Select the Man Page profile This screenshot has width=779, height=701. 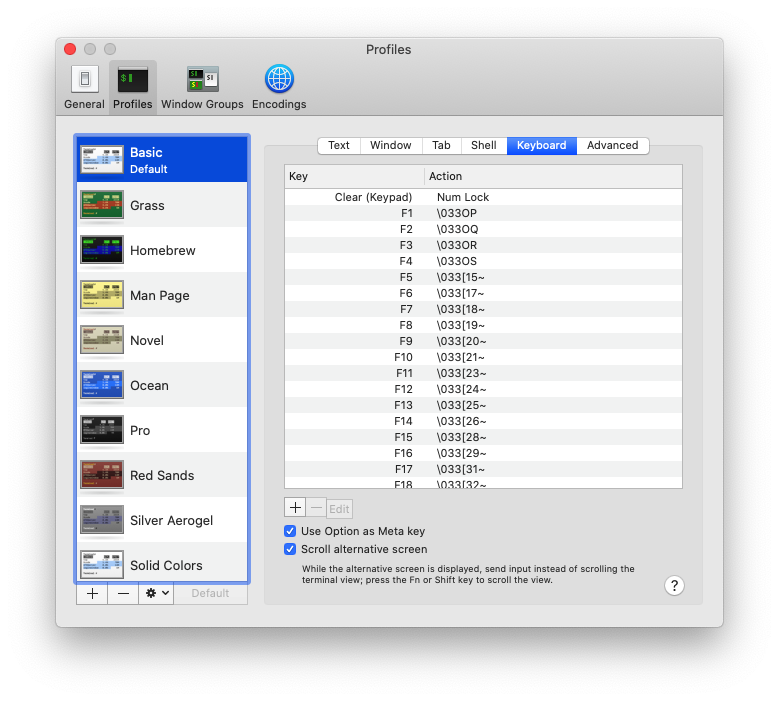click(x=162, y=295)
